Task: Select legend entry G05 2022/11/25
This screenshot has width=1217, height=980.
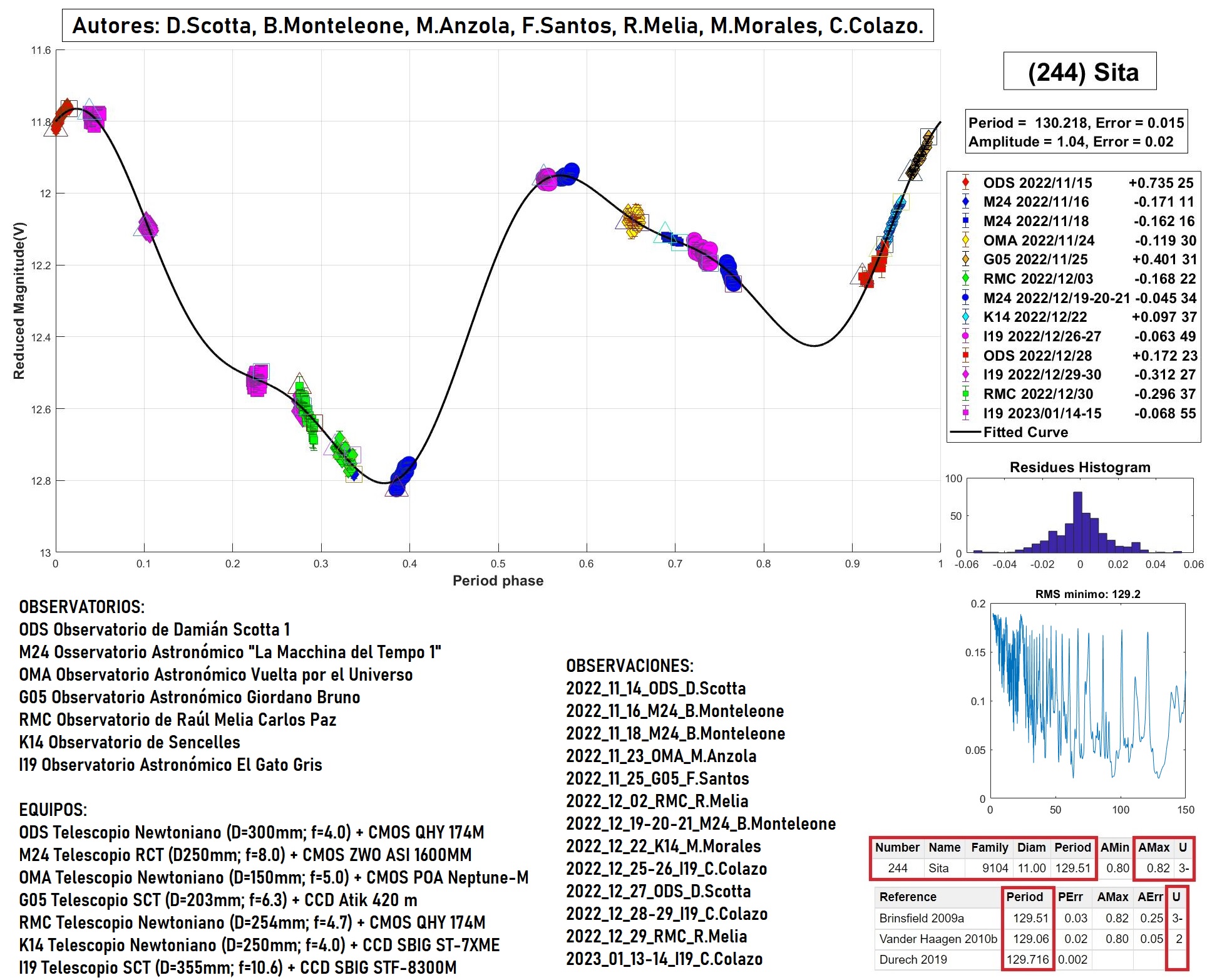Action: click(1074, 259)
